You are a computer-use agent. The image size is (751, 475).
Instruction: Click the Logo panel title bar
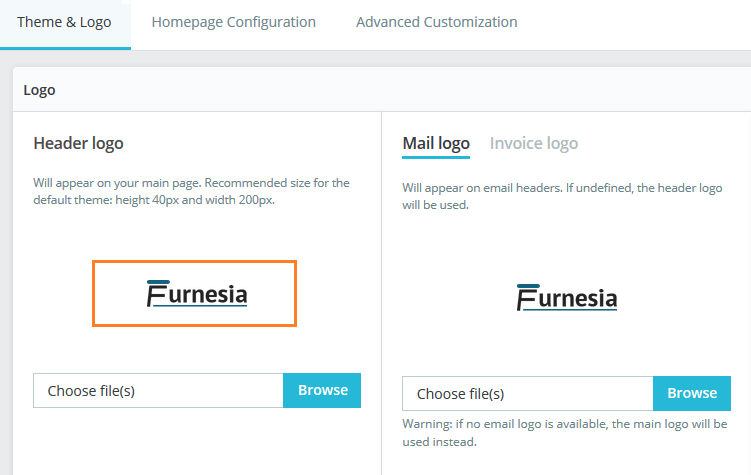[381, 90]
